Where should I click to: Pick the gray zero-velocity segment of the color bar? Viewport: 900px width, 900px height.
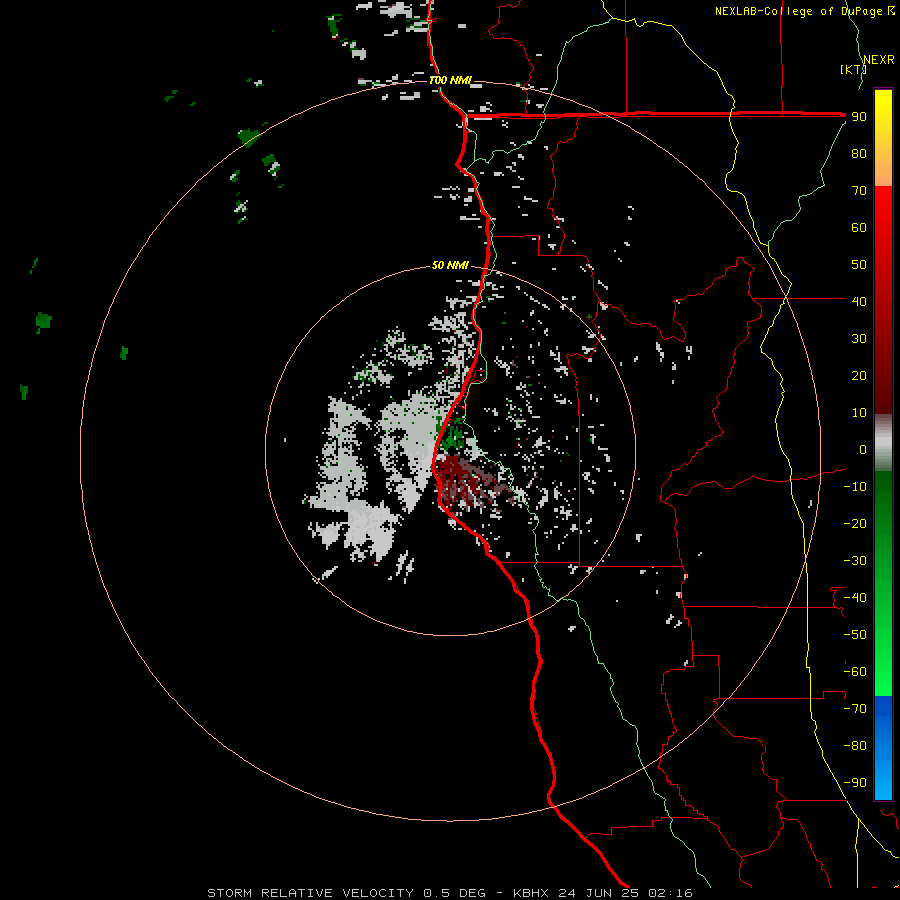pos(883,443)
